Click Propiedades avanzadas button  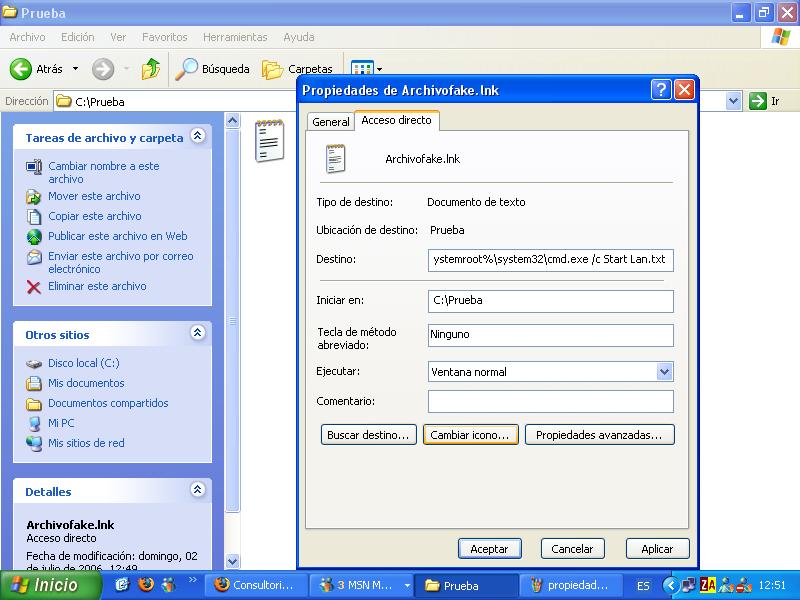(x=599, y=435)
